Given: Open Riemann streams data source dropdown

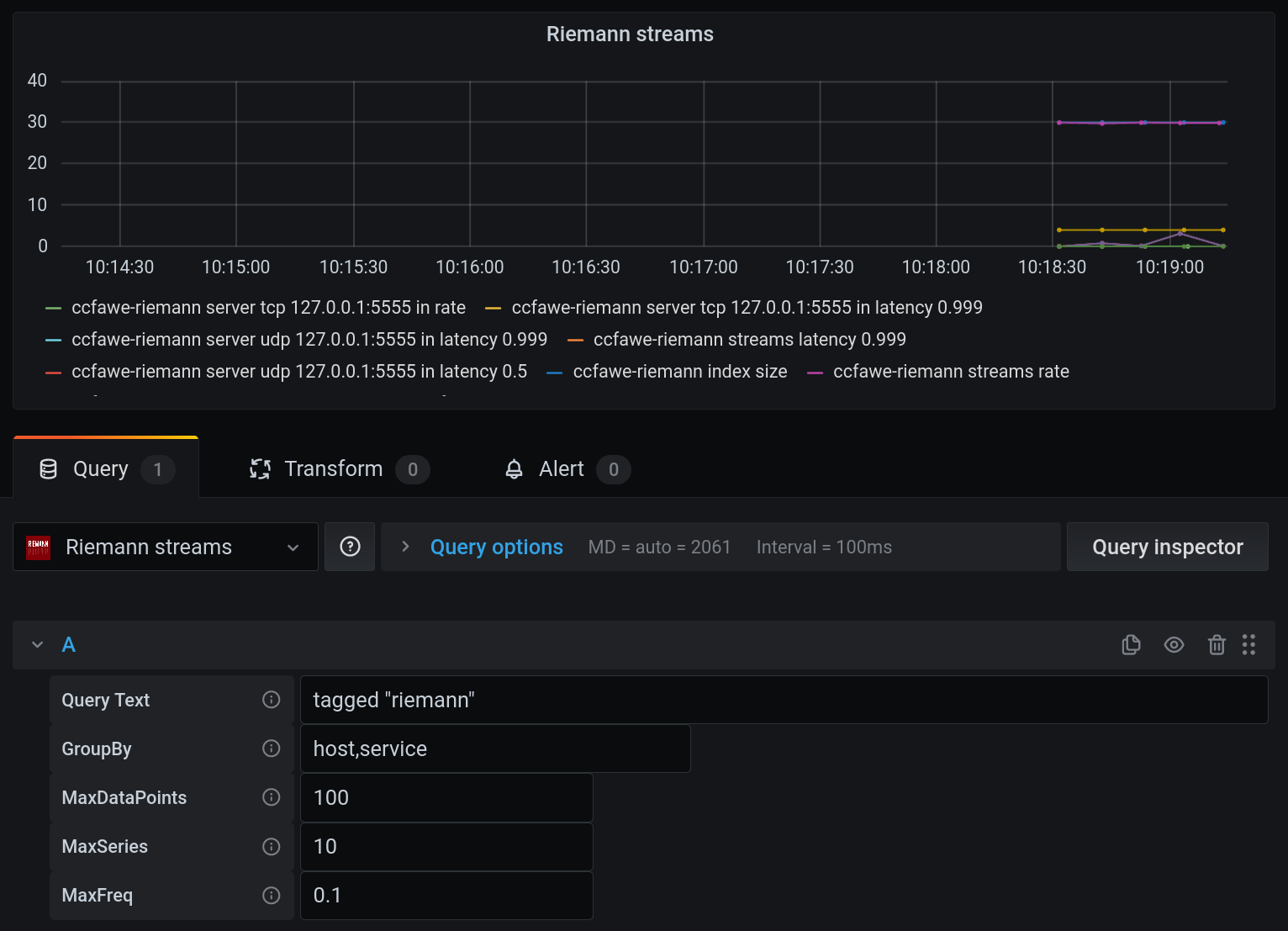Looking at the screenshot, I should [x=166, y=547].
